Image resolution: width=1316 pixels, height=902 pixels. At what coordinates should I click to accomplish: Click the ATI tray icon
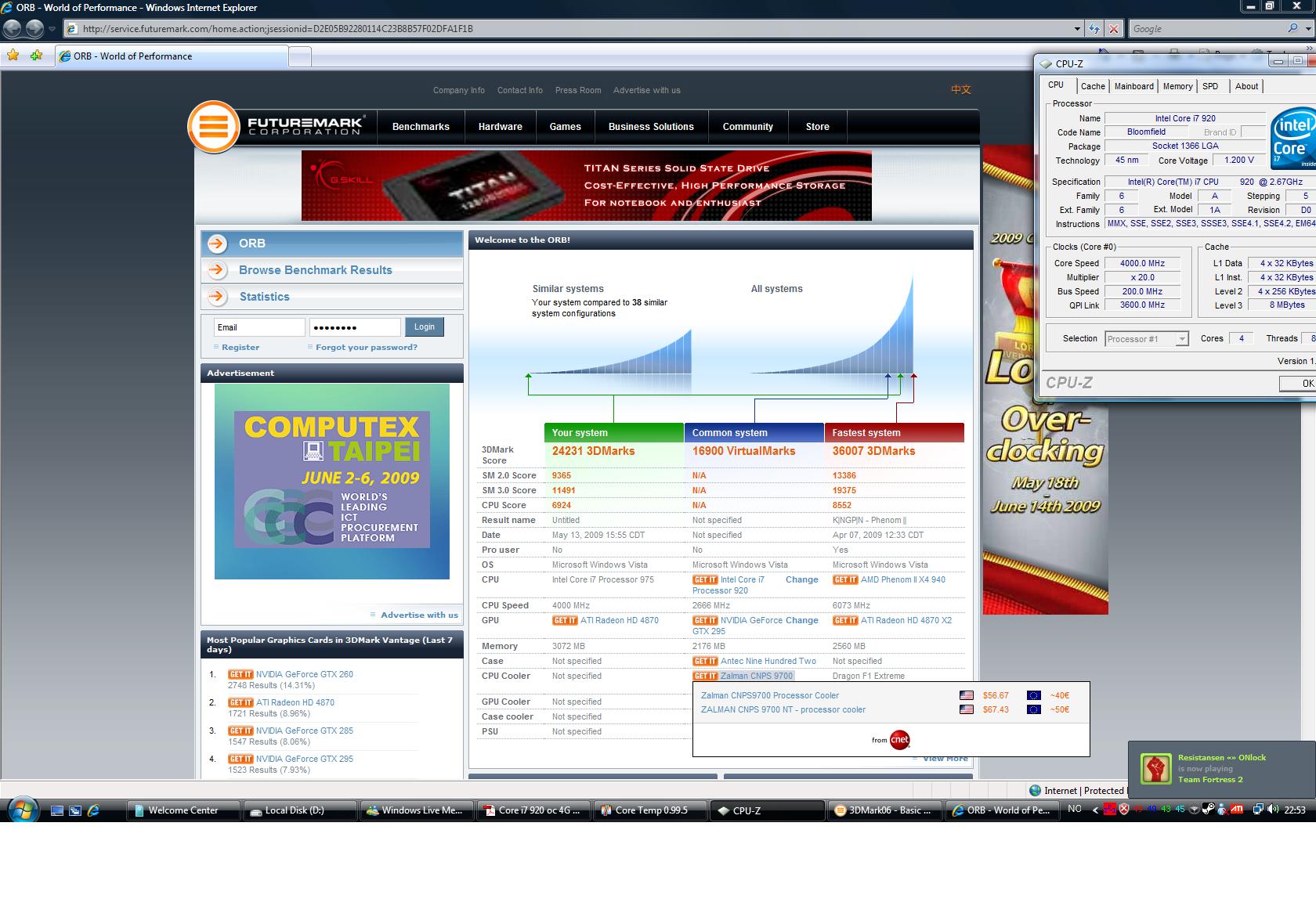point(1237,810)
